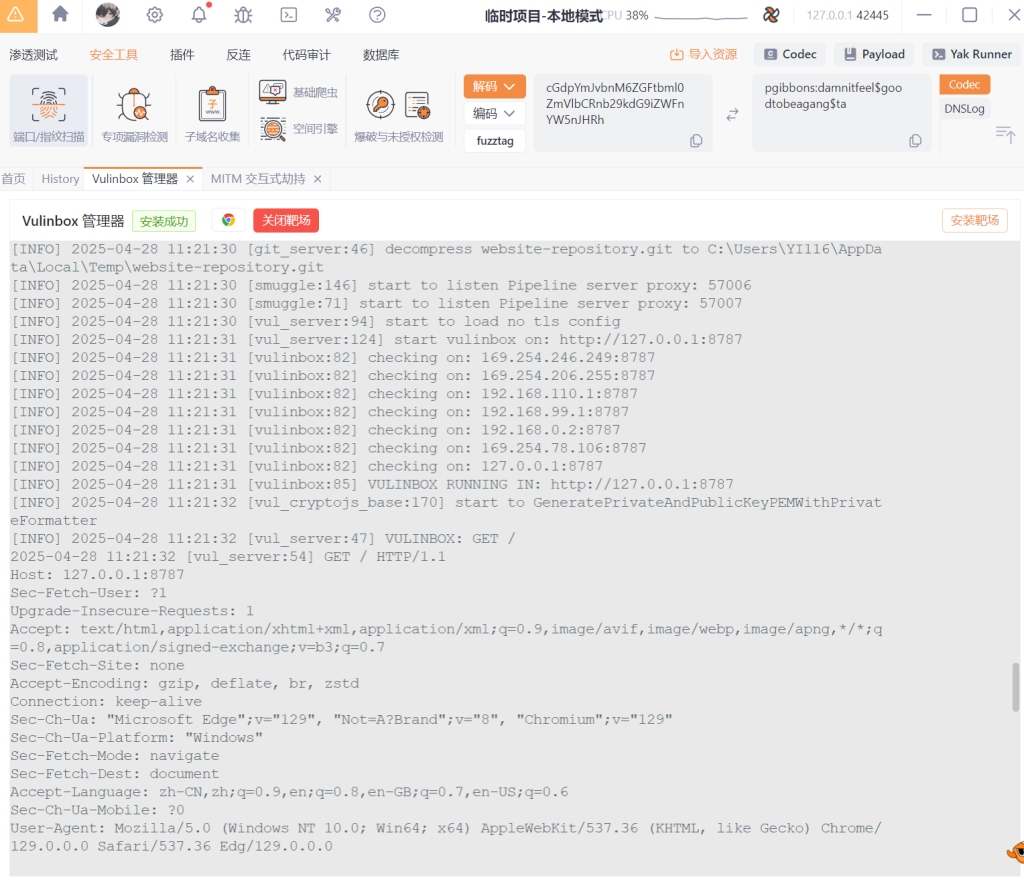Expand the 解码 decode dropdown
Viewport: 1024px width, 884px height.
click(x=494, y=87)
